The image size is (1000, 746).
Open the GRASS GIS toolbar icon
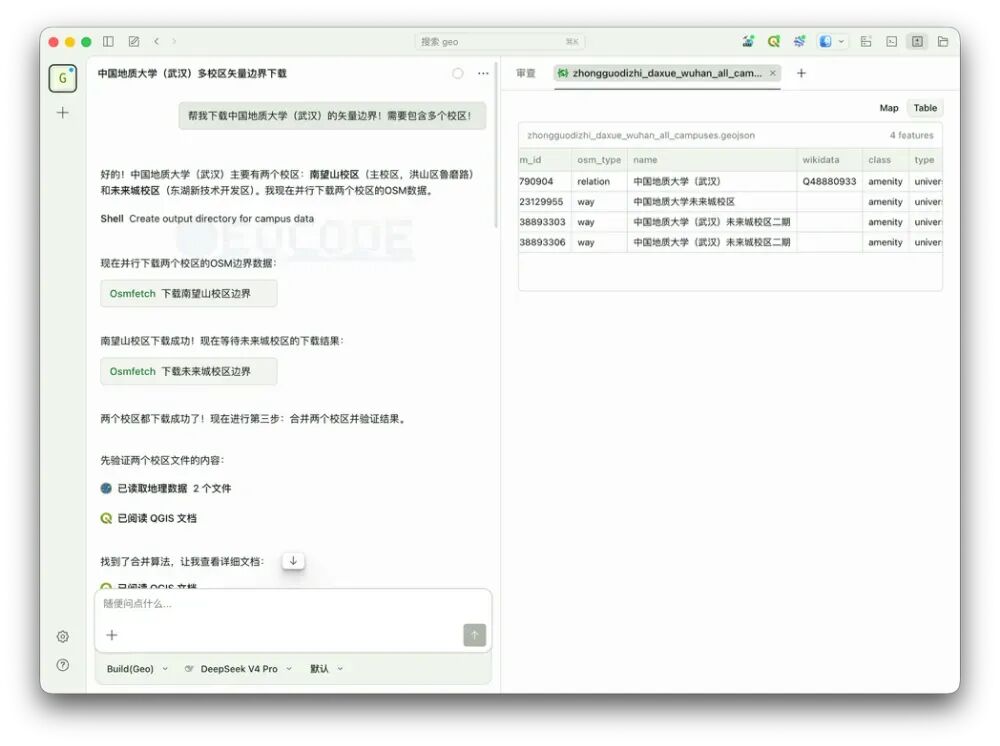(x=748, y=41)
